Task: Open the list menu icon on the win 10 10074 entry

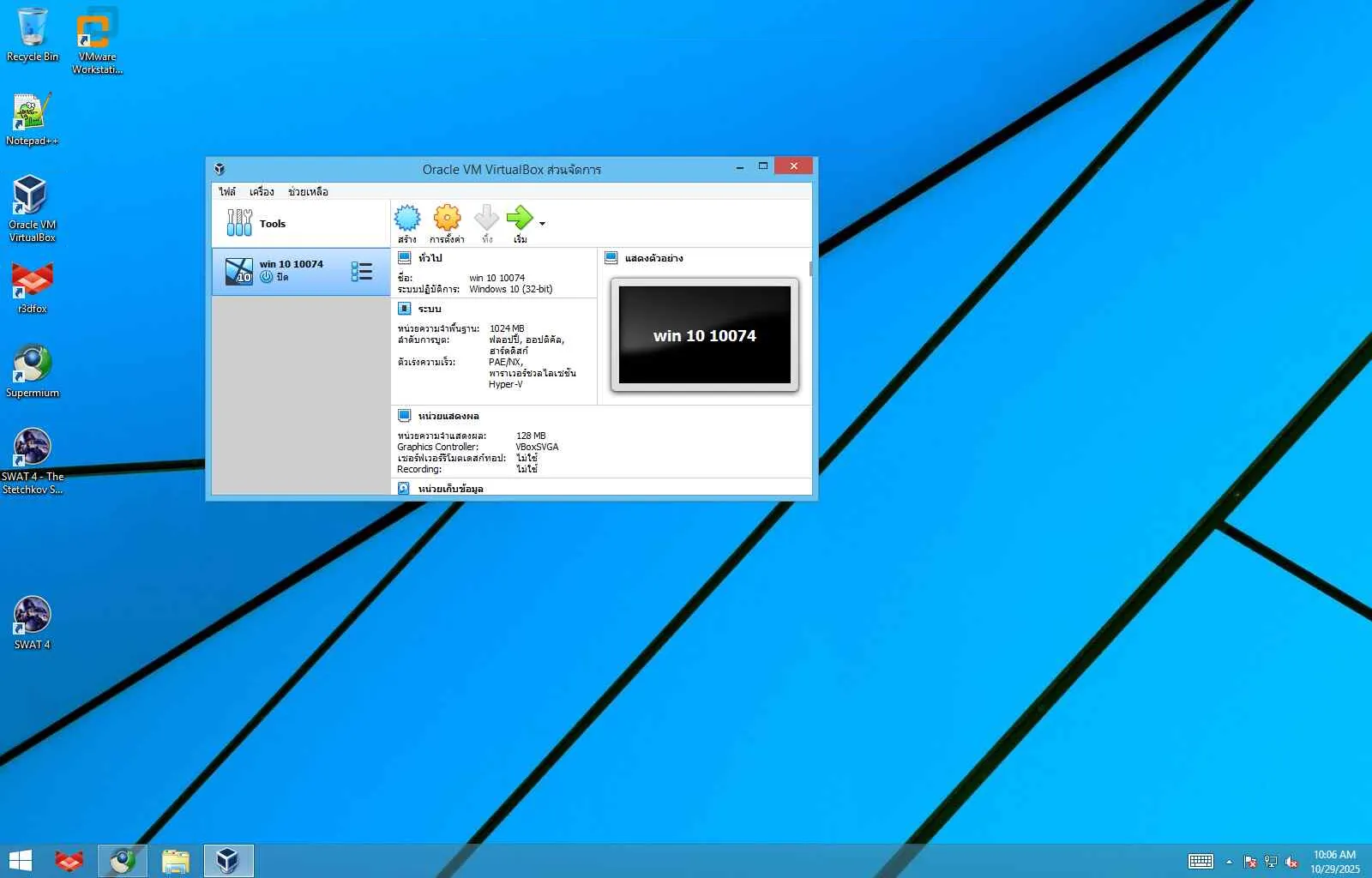Action: [362, 272]
